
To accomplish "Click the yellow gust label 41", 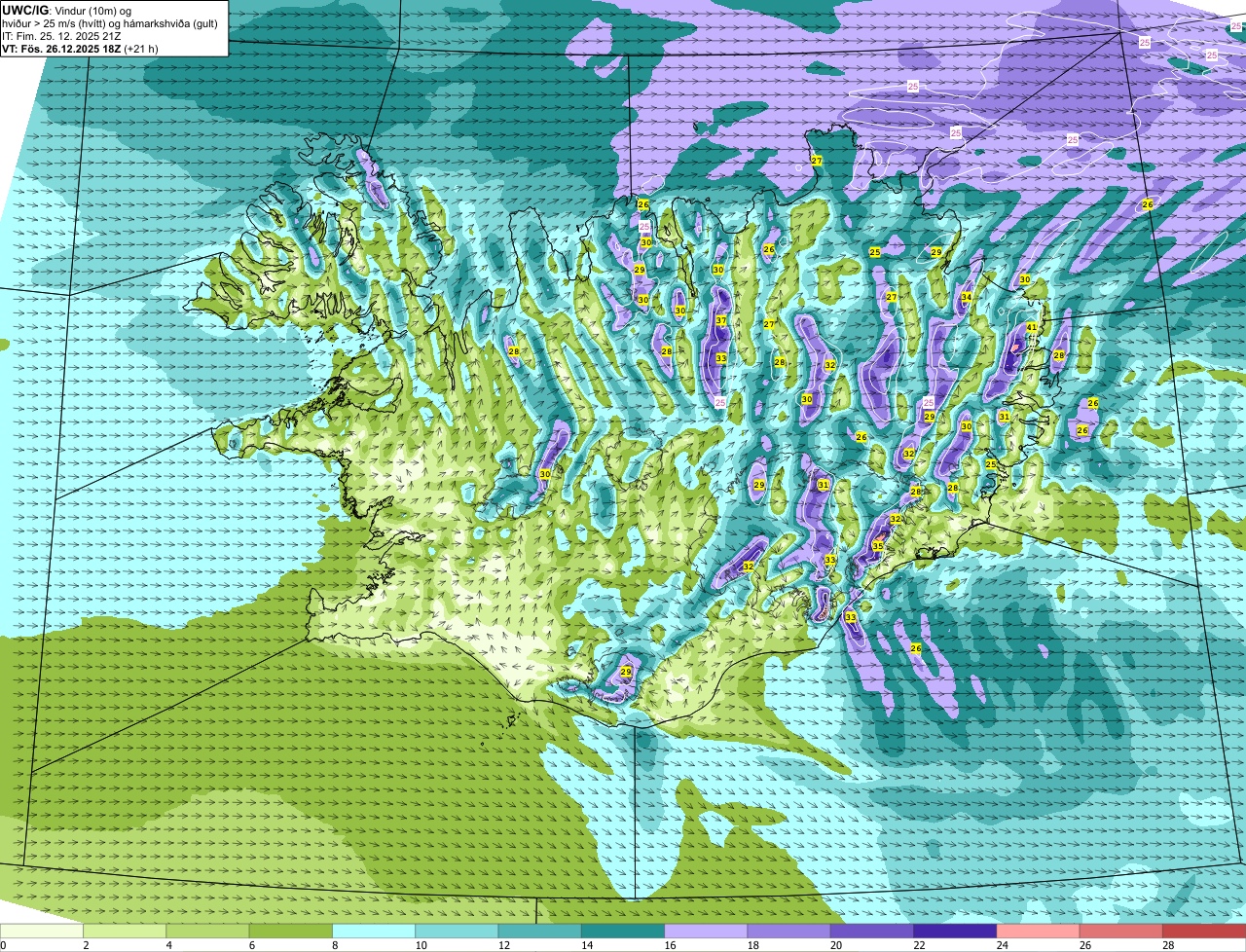I will (1032, 327).
